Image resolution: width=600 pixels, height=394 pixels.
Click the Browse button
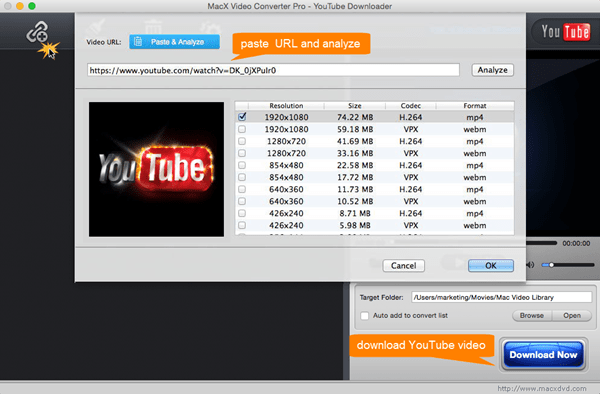532,316
